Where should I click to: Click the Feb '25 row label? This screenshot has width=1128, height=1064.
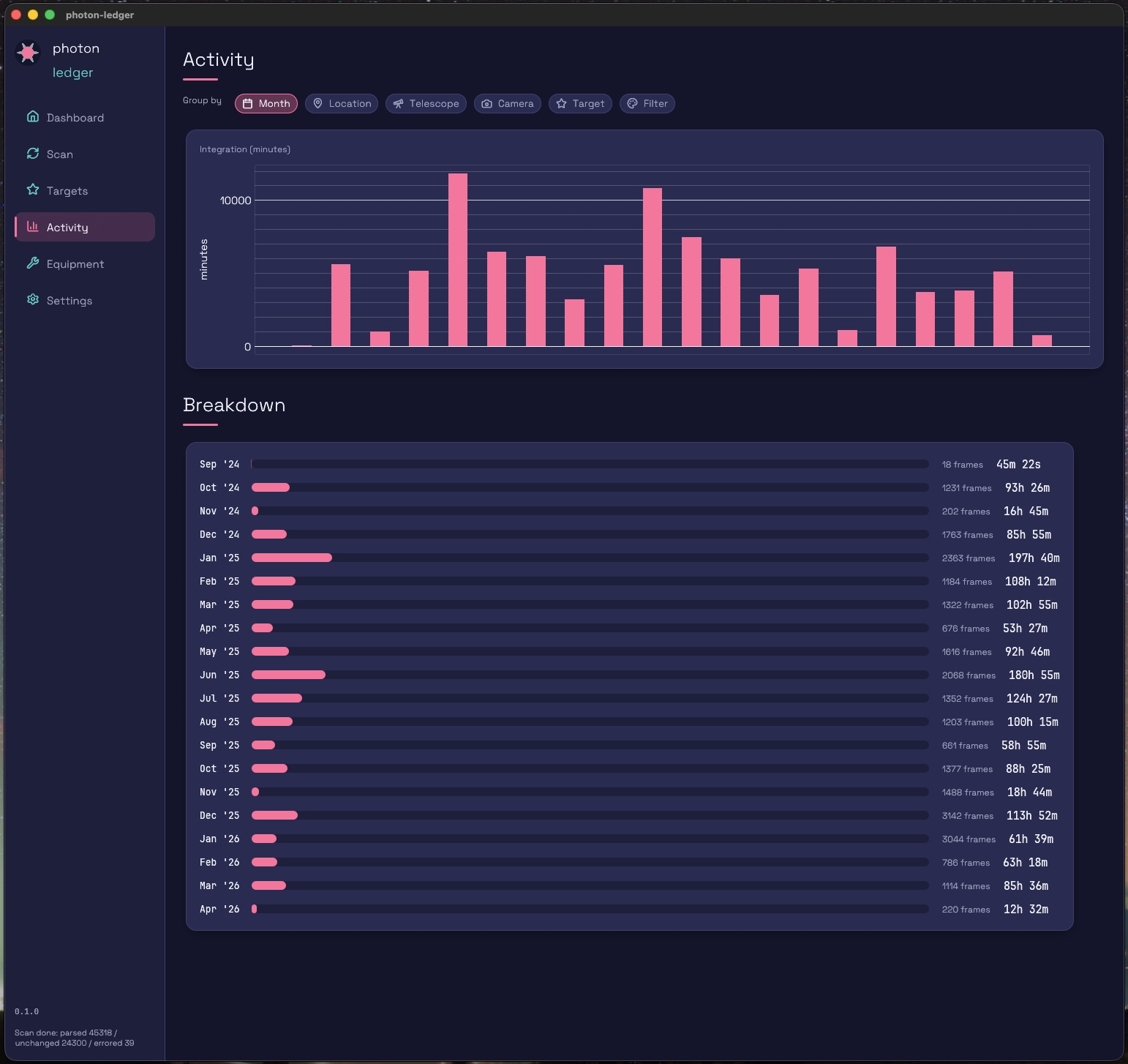pos(219,581)
